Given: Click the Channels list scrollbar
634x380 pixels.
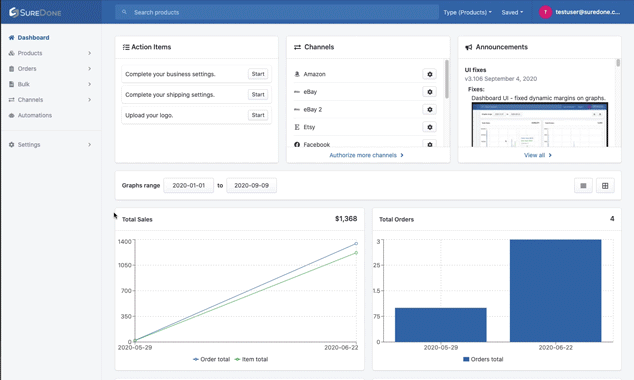Looking at the screenshot, I should pyautogui.click(x=446, y=79).
